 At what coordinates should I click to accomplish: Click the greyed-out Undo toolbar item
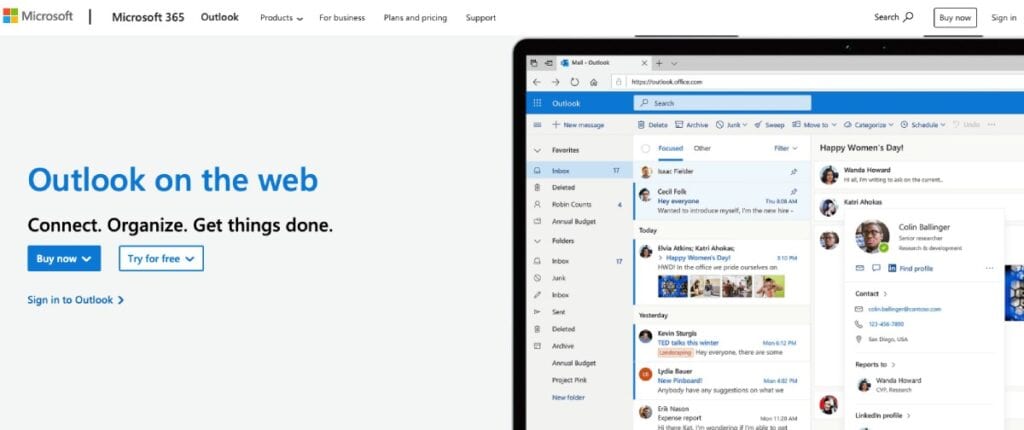tap(967, 125)
